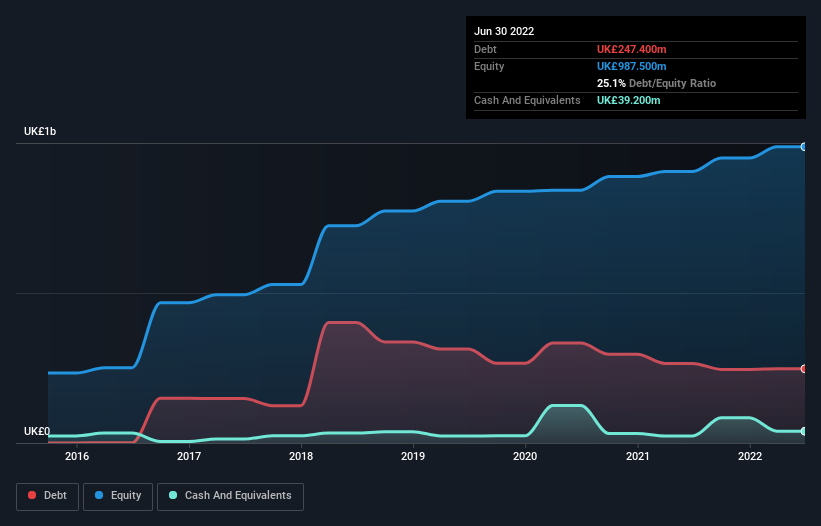Image resolution: width=821 pixels, height=526 pixels.
Task: Click the UK£247.400m debt value
Action: 631,49
